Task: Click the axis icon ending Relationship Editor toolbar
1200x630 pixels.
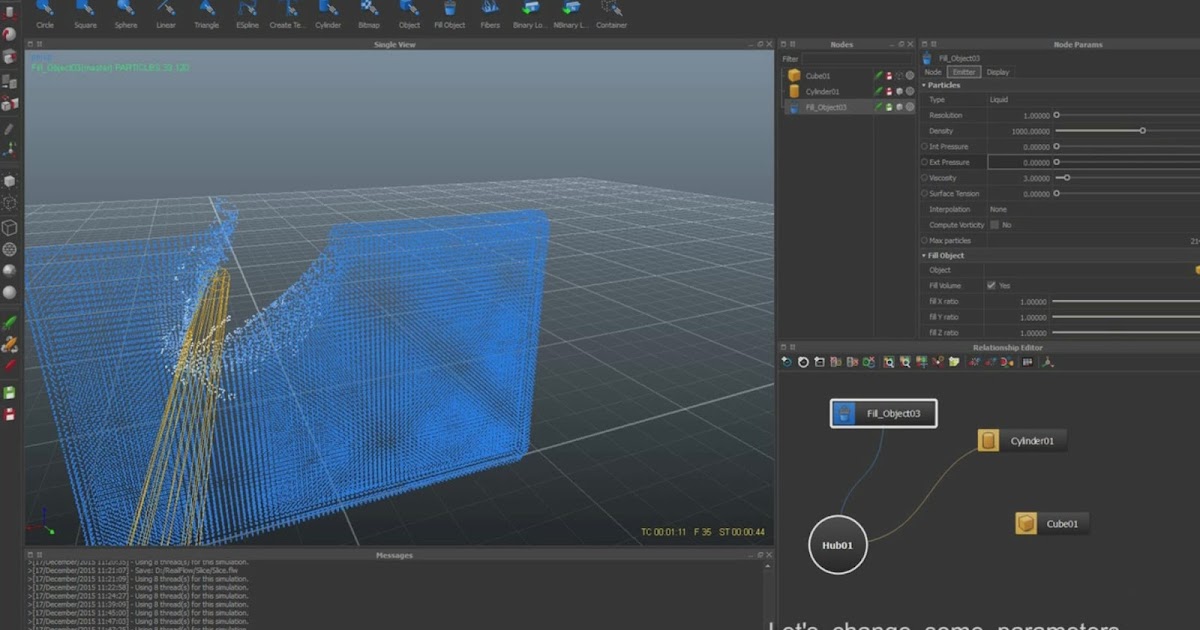Action: 1048,362
